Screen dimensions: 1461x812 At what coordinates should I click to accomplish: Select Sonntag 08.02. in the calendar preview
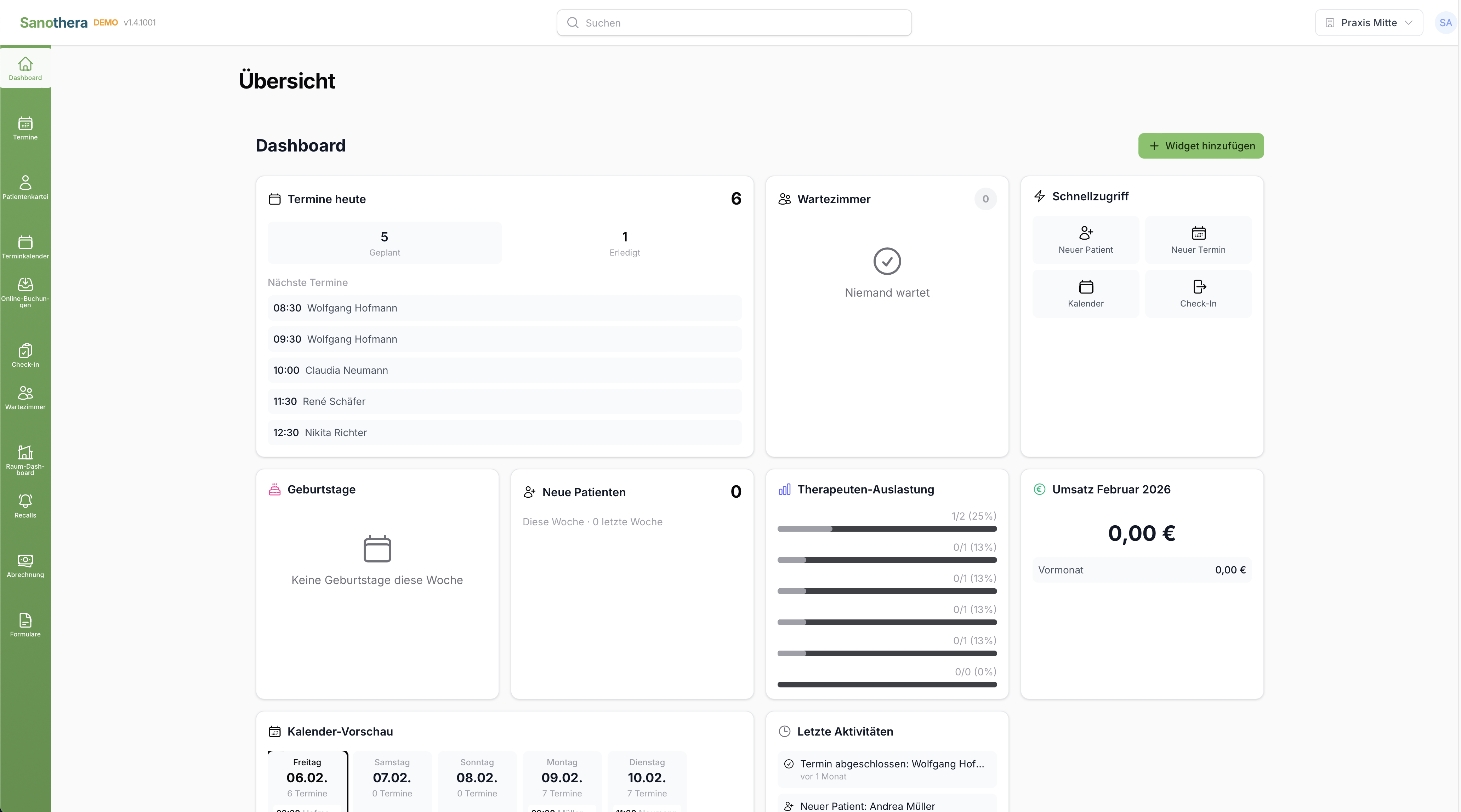477,781
